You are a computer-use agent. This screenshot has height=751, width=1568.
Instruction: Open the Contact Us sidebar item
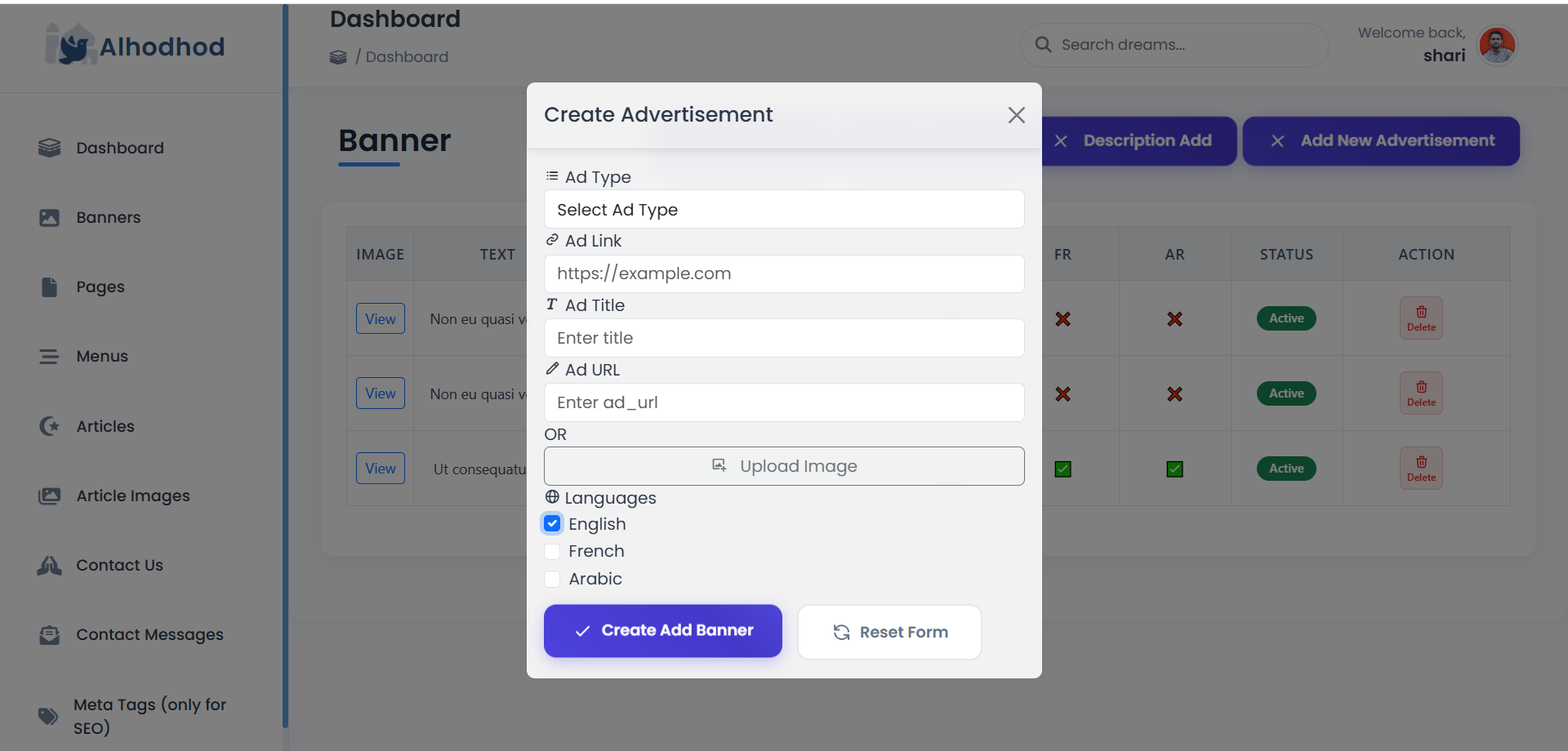pyautogui.click(x=119, y=565)
